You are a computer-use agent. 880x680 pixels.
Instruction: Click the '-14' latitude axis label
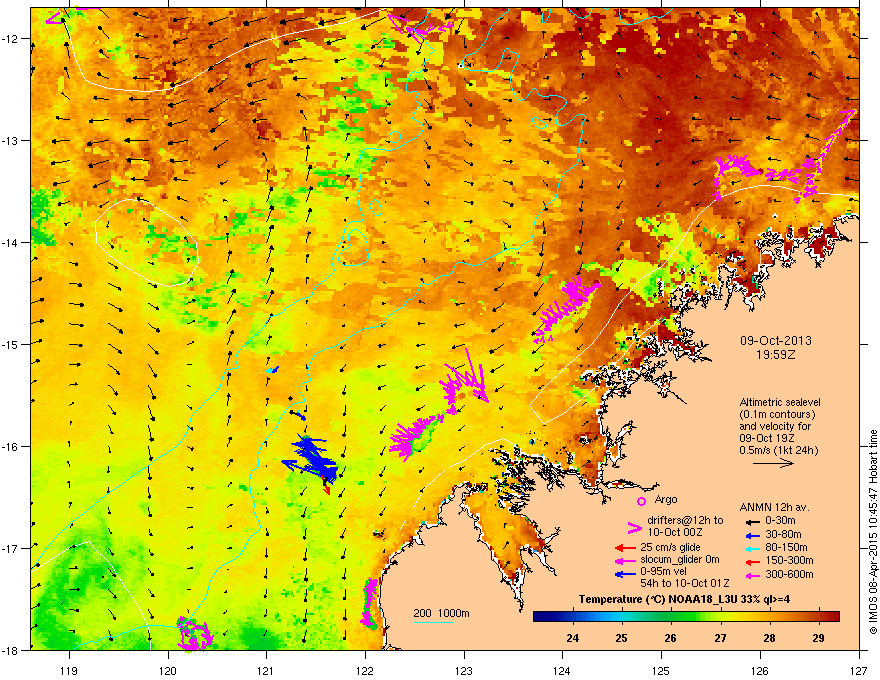pyautogui.click(x=11, y=242)
